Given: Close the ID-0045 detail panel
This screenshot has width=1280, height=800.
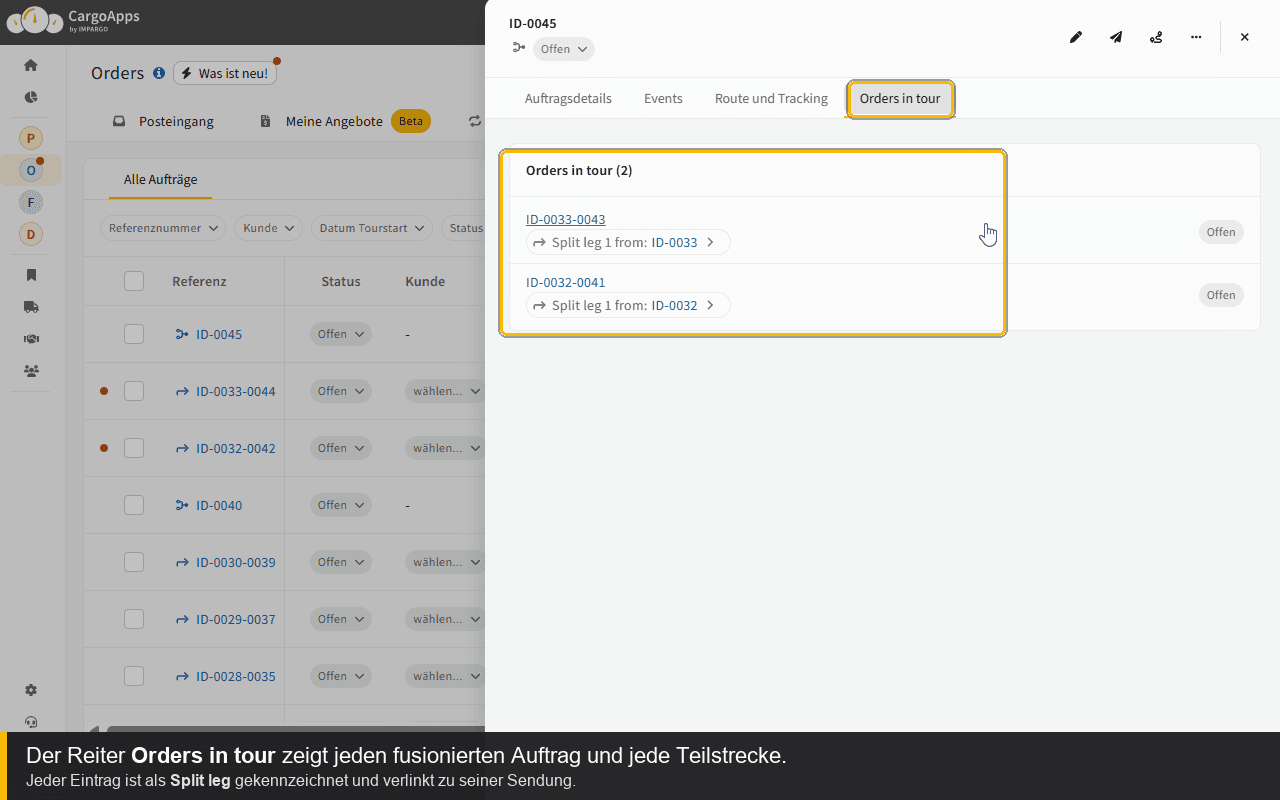Looking at the screenshot, I should coord(1245,37).
